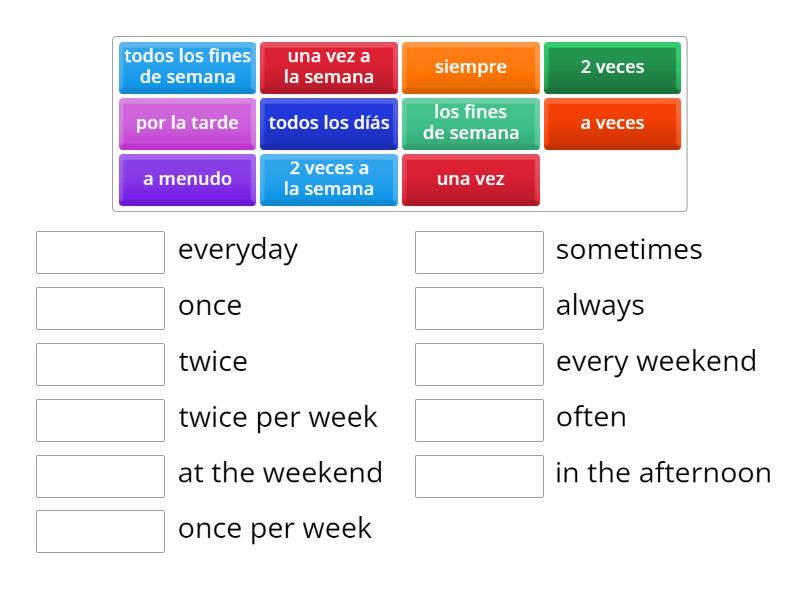Click the purple 'a menudo' tile
800x600 pixels.
click(x=187, y=179)
